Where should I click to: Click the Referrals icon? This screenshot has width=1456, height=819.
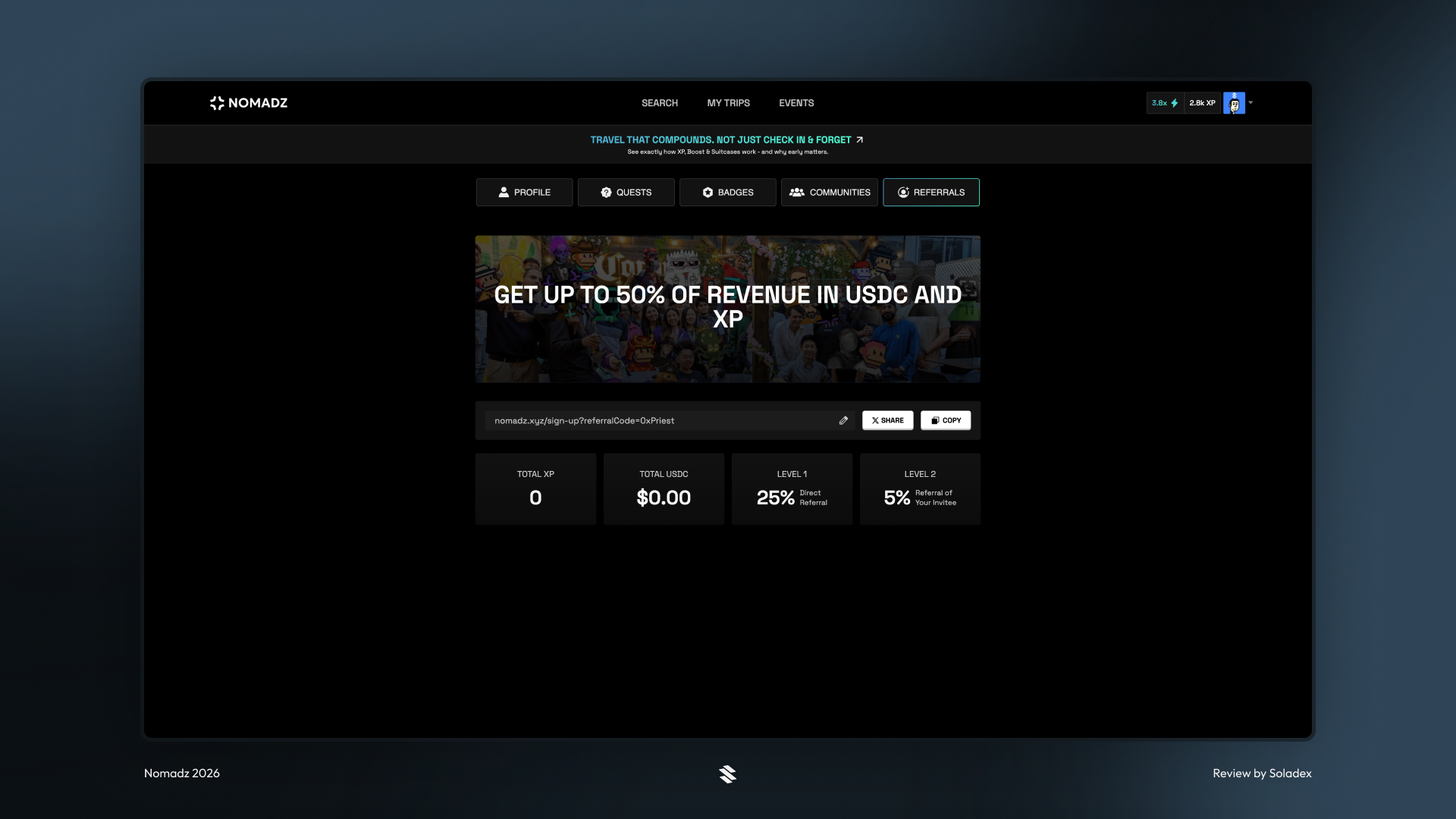pos(902,193)
